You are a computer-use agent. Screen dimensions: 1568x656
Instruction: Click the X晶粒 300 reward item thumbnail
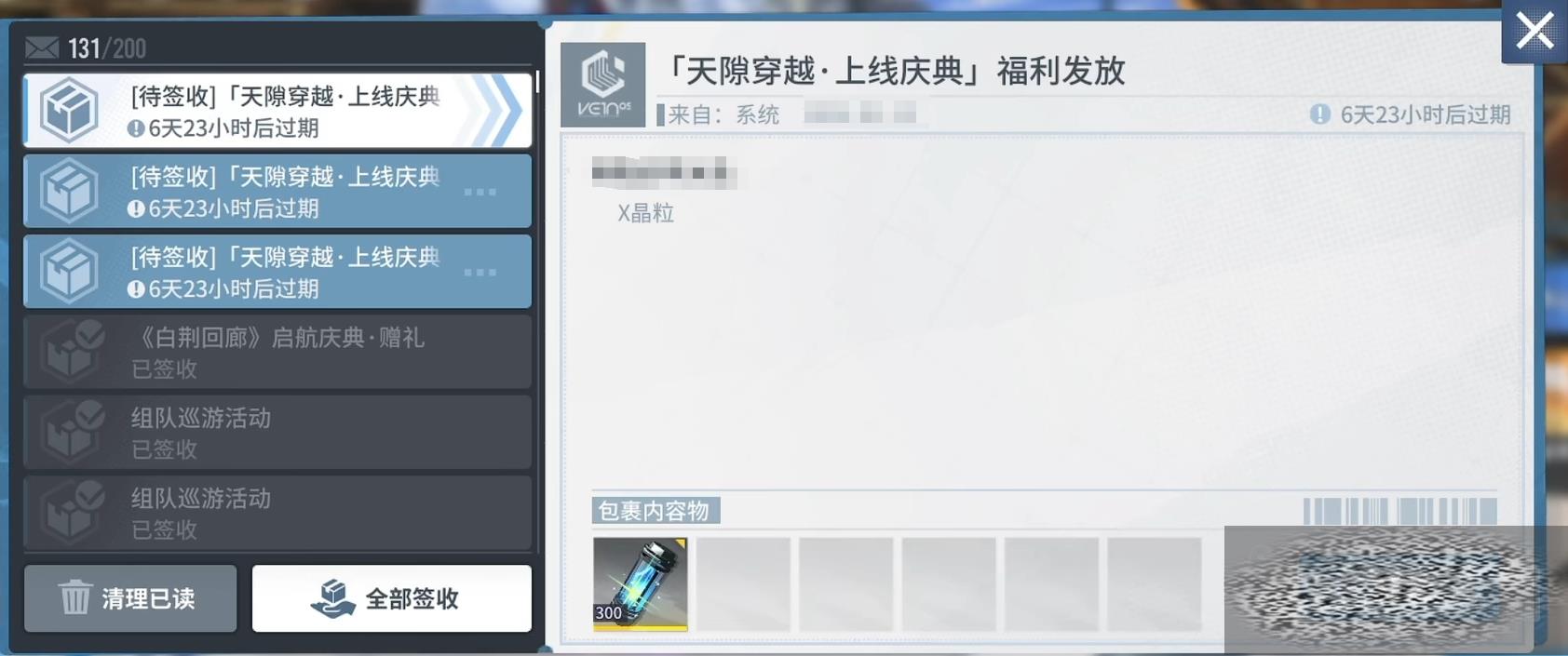[641, 583]
